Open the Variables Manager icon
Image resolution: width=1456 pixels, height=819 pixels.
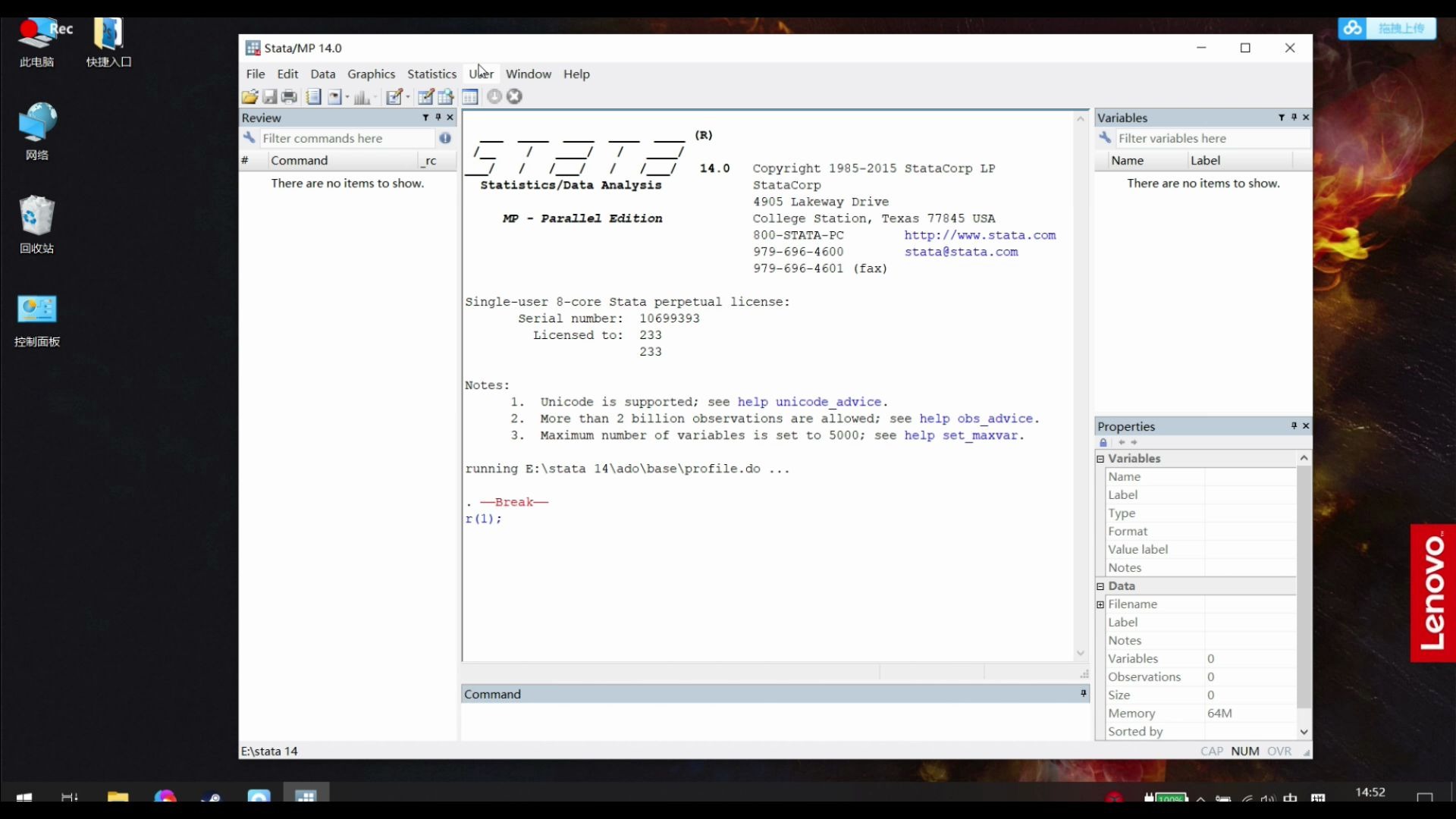tap(470, 96)
